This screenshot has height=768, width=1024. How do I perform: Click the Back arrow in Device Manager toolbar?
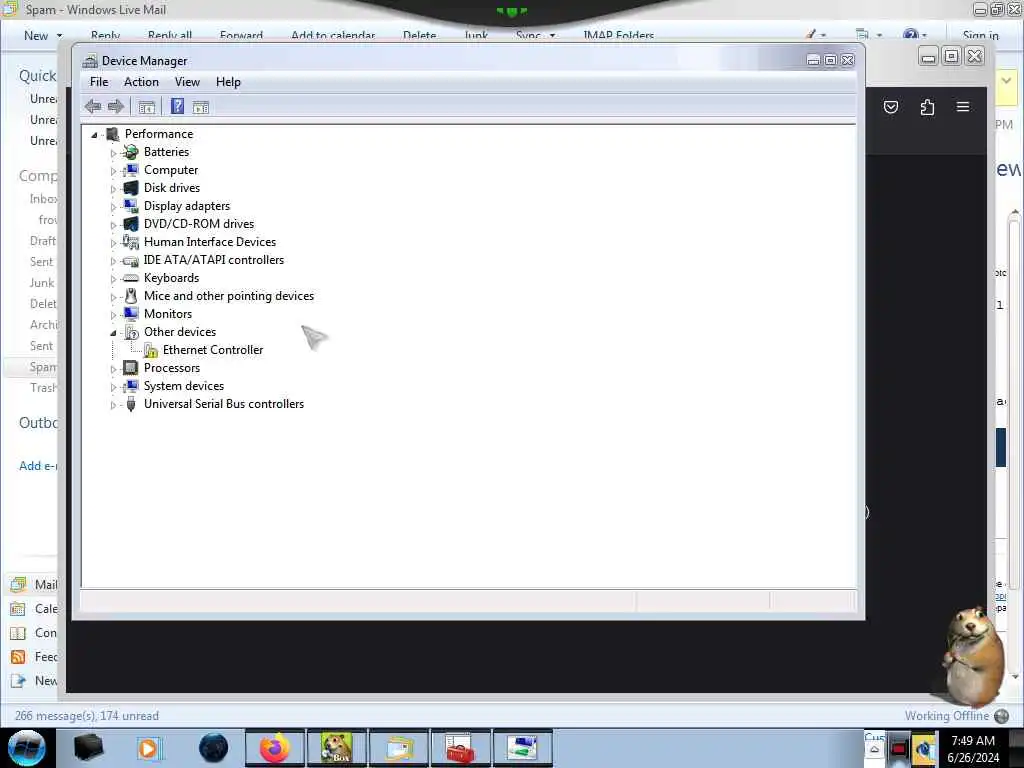pyautogui.click(x=93, y=106)
